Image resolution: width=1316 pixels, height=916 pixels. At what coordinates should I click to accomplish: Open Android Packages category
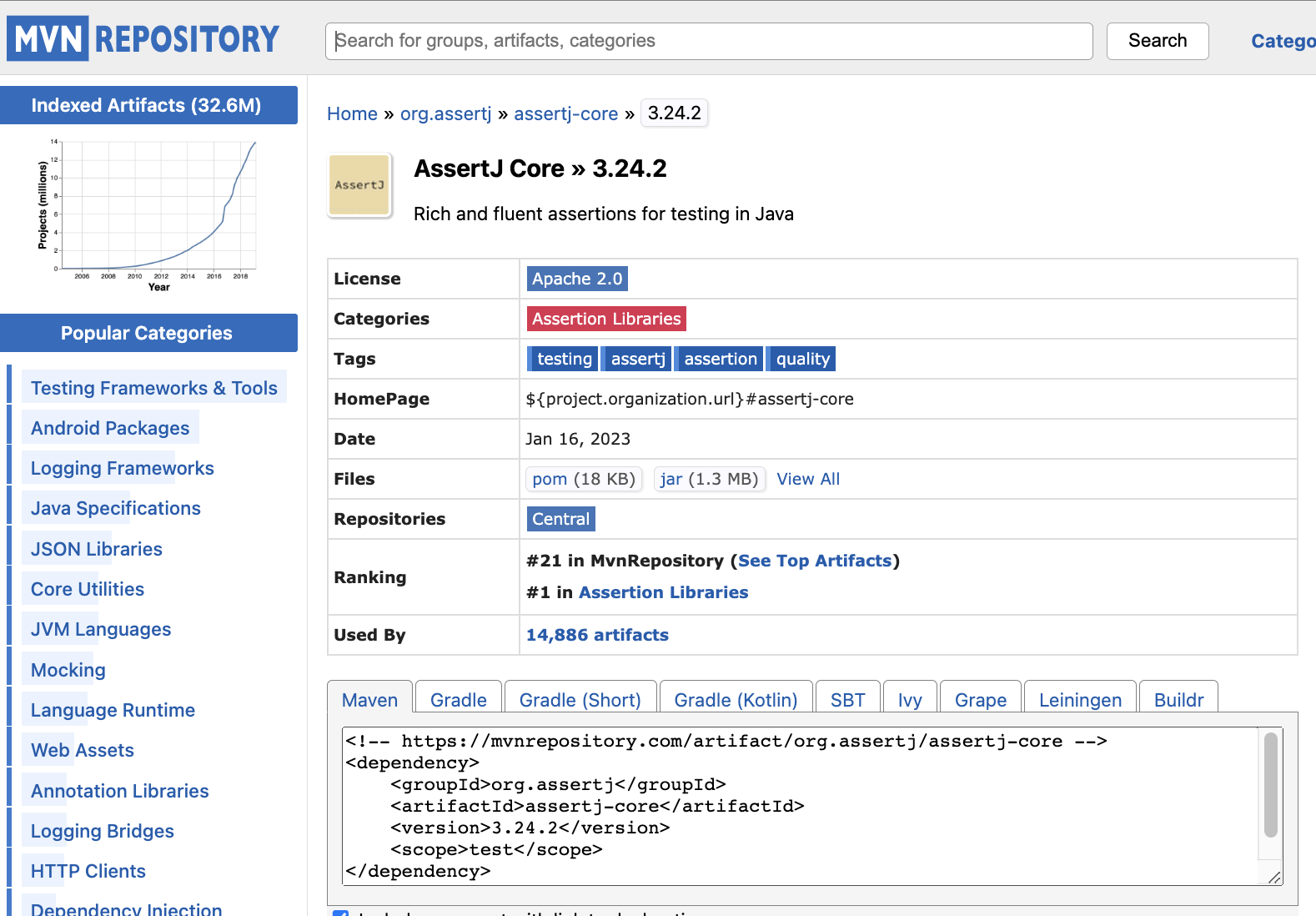pyautogui.click(x=110, y=428)
